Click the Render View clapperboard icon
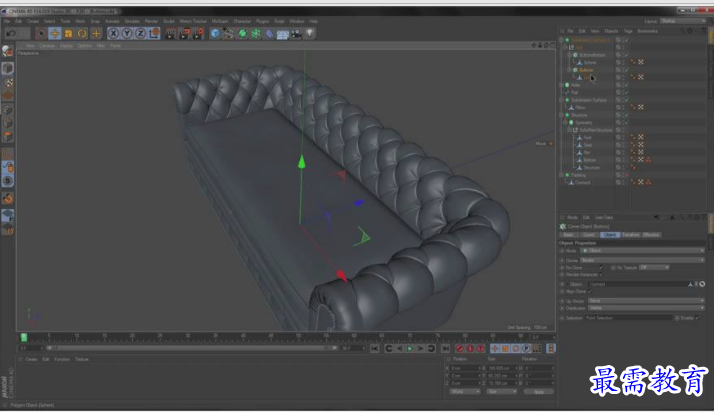714x412 pixels. (x=170, y=33)
